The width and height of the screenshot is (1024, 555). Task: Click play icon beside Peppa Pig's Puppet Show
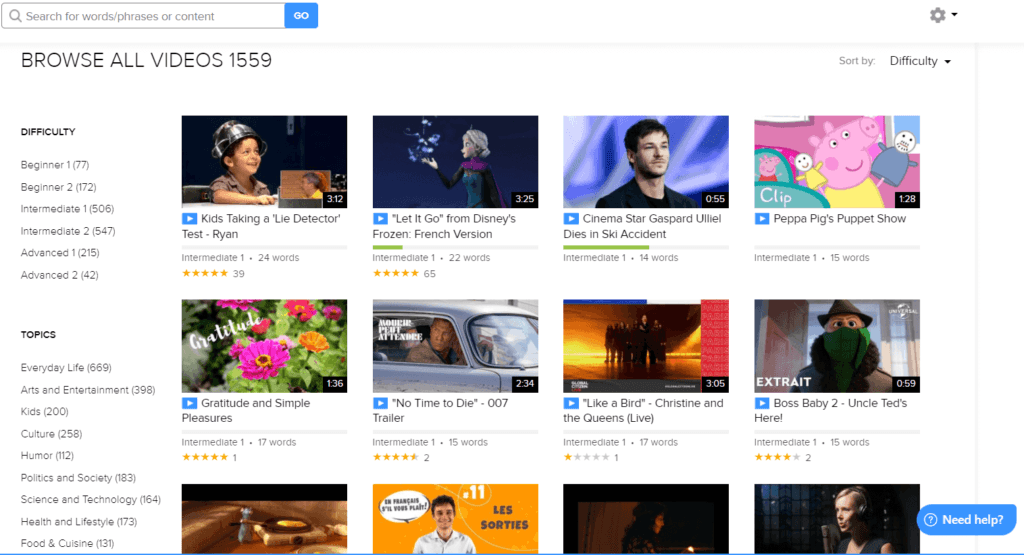761,219
